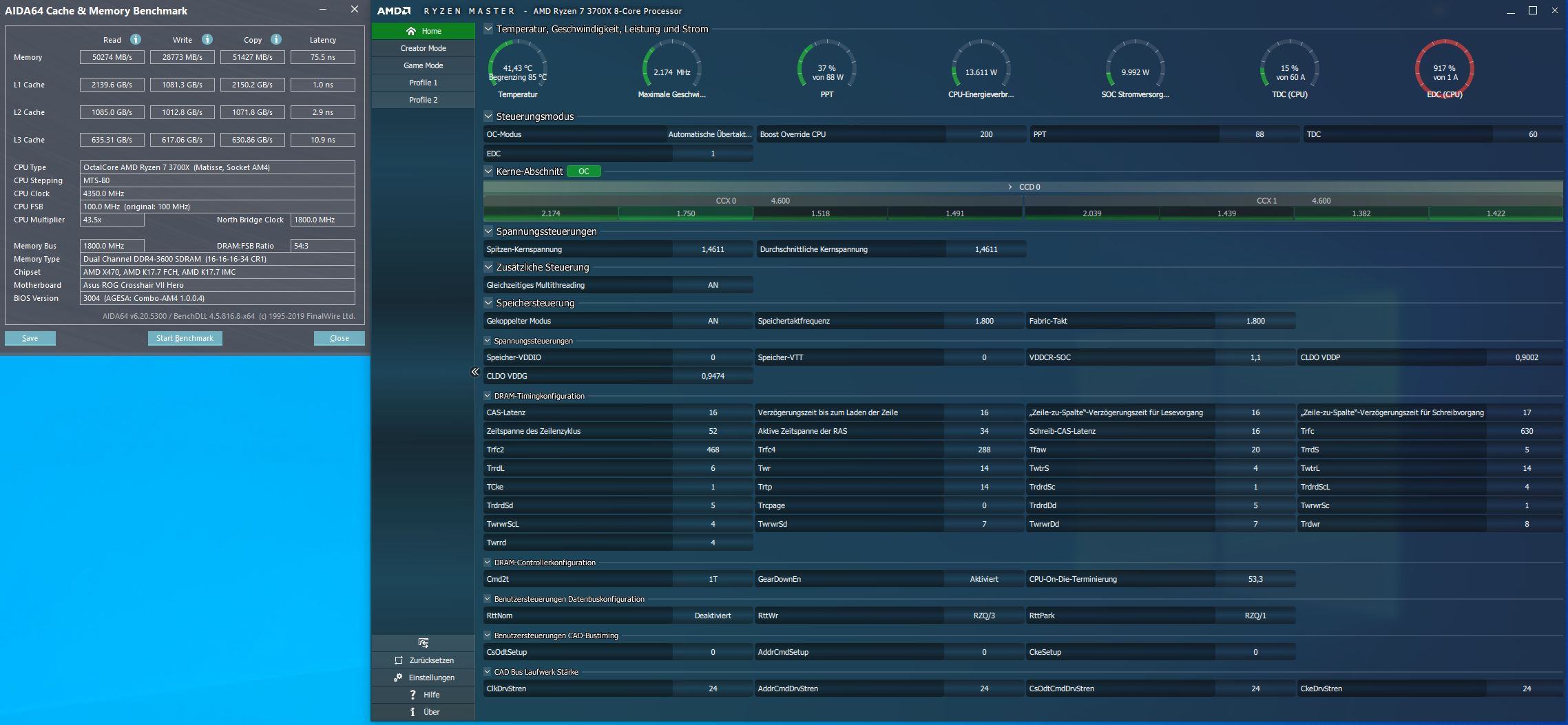Click the Temperatur gauge
Image resolution: width=1568 pixels, height=725 pixels.
(518, 69)
